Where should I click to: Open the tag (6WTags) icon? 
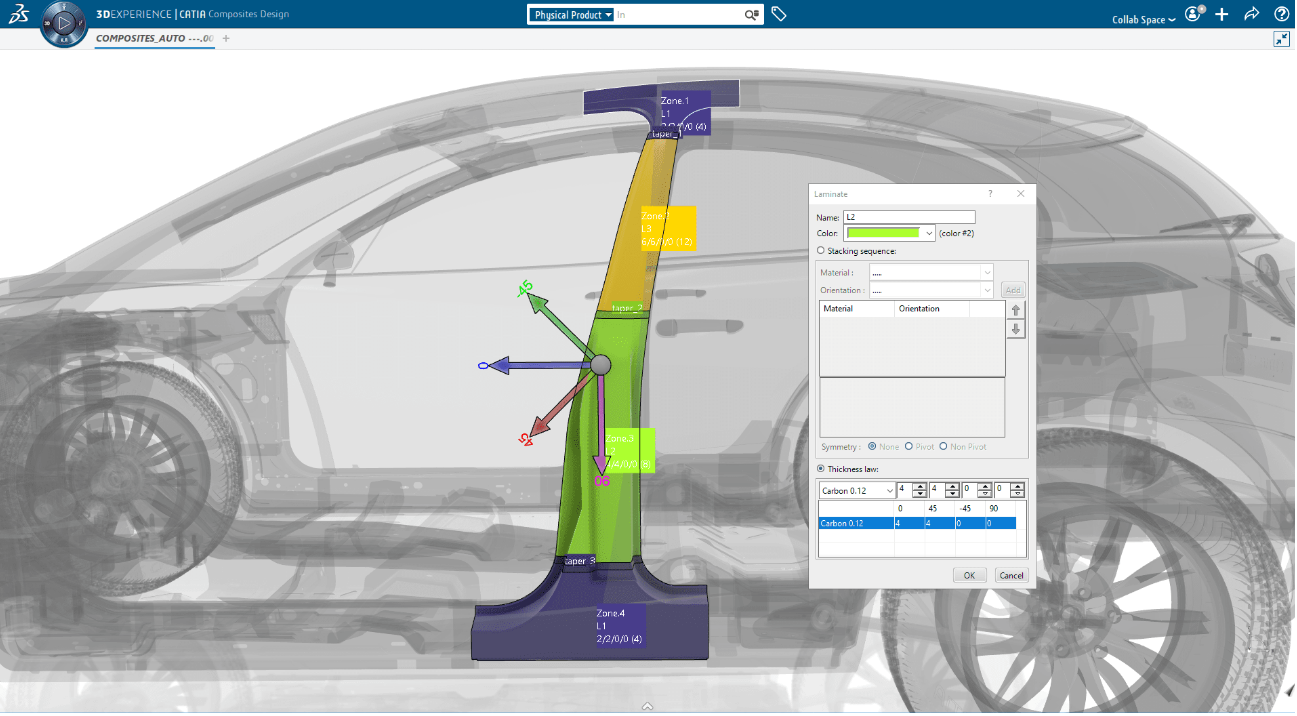[779, 15]
